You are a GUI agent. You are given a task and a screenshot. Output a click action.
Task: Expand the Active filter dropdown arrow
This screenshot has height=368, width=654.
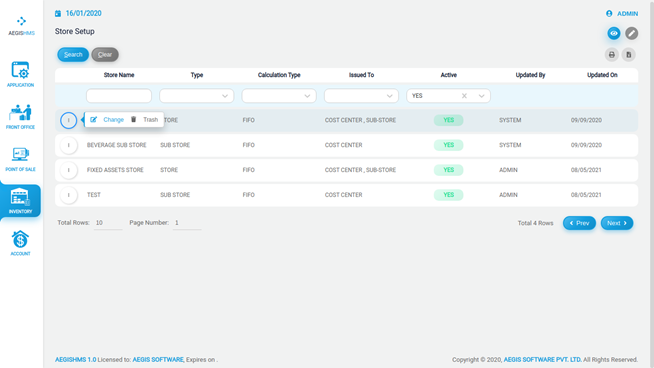481,96
